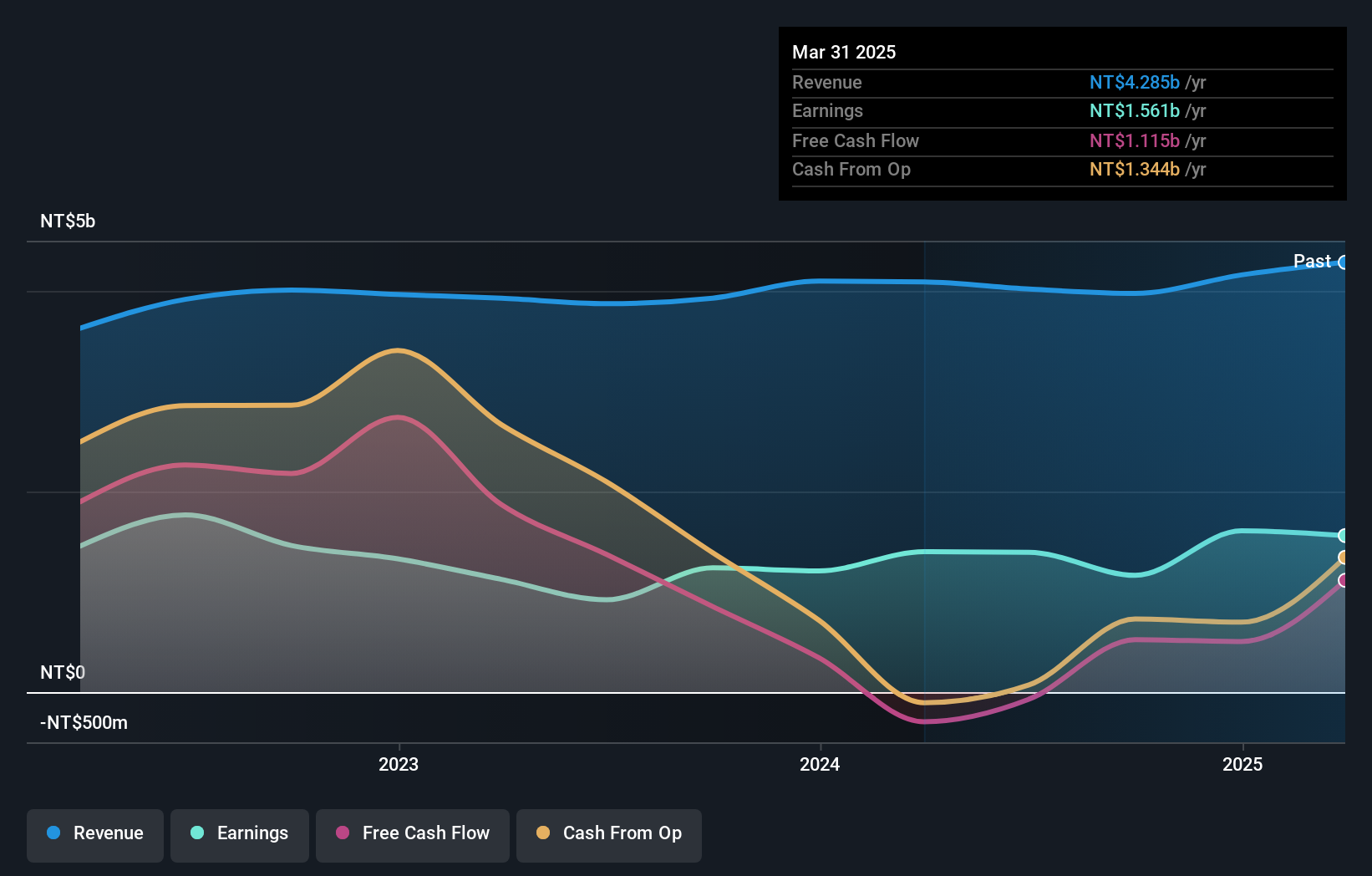This screenshot has width=1372, height=876.
Task: Toggle the Cash From Op legend button
Action: point(609,834)
